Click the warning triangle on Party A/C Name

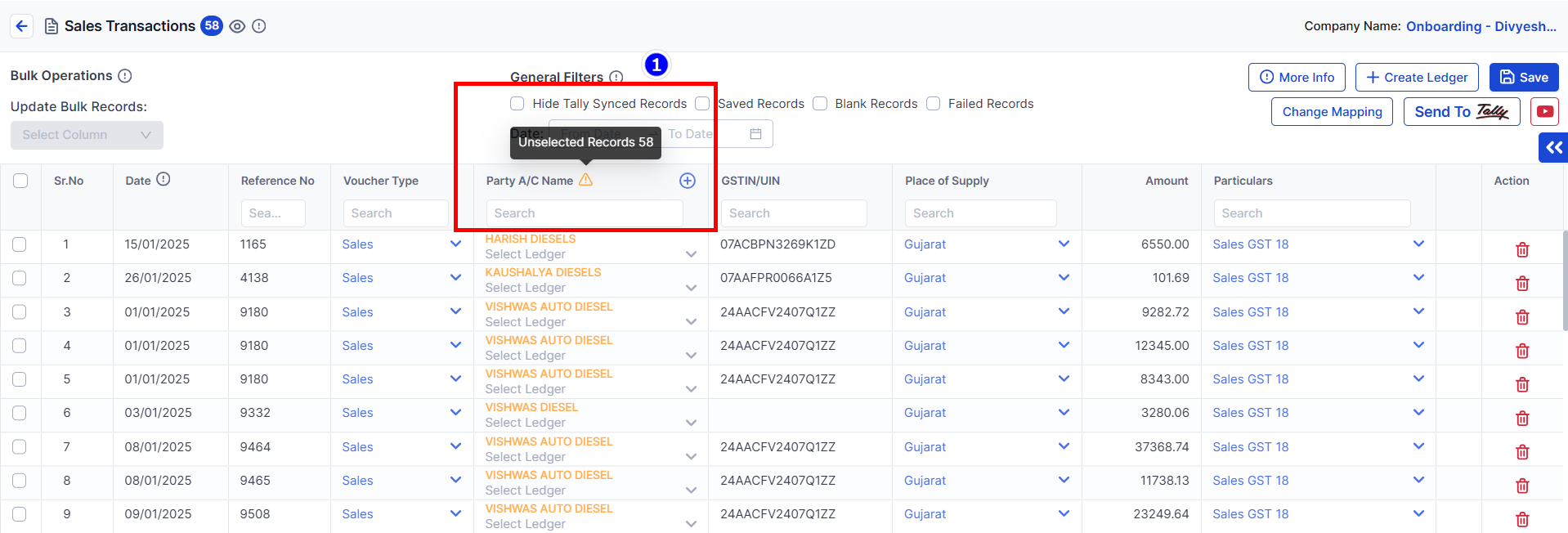[586, 180]
